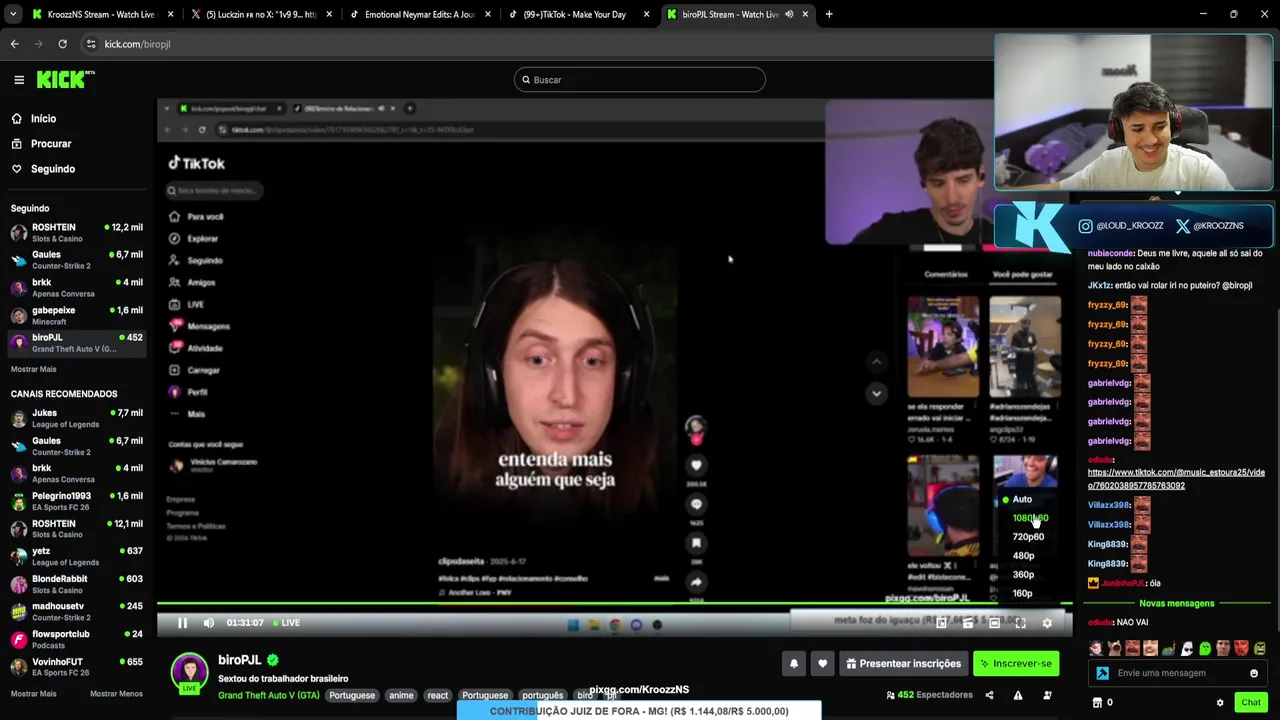Insert the green ghost emote

1205,649
